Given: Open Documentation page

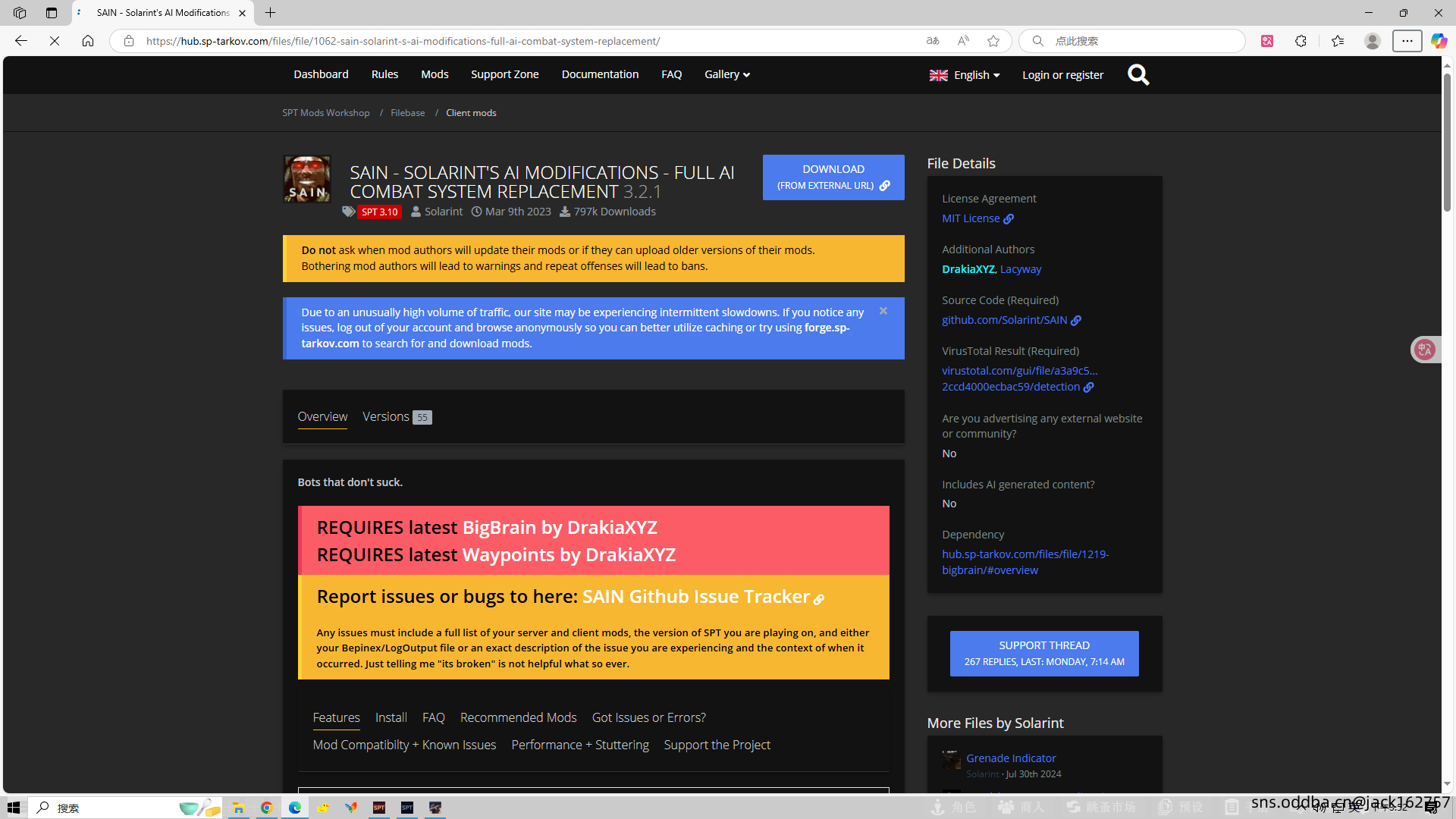Looking at the screenshot, I should click(x=600, y=74).
